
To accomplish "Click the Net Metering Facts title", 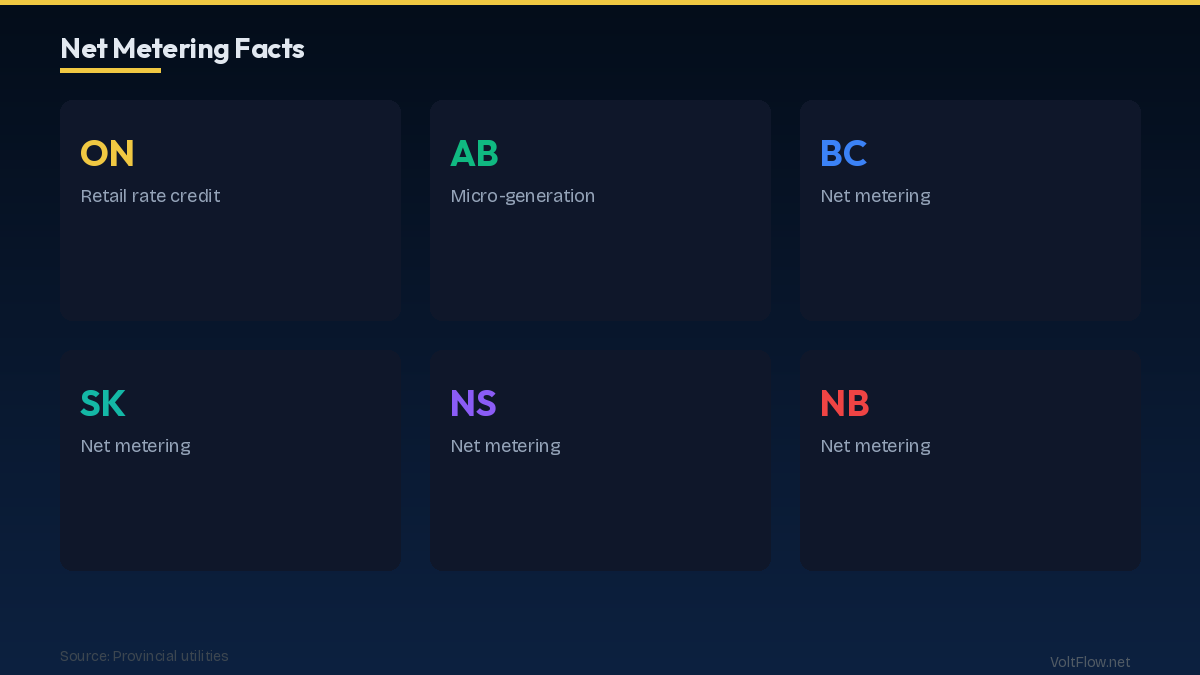I will [x=182, y=48].
